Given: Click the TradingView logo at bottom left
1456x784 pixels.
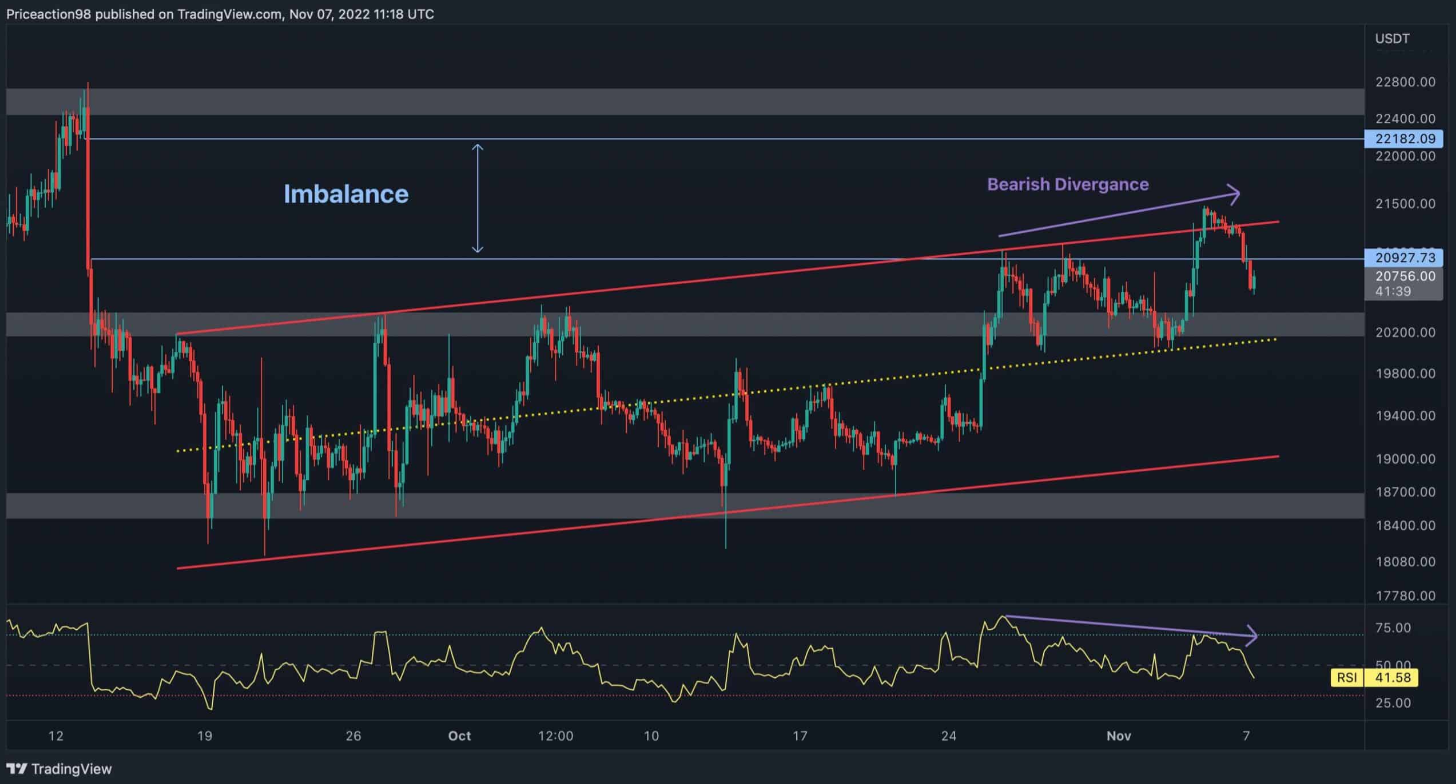Looking at the screenshot, I should tap(60, 769).
